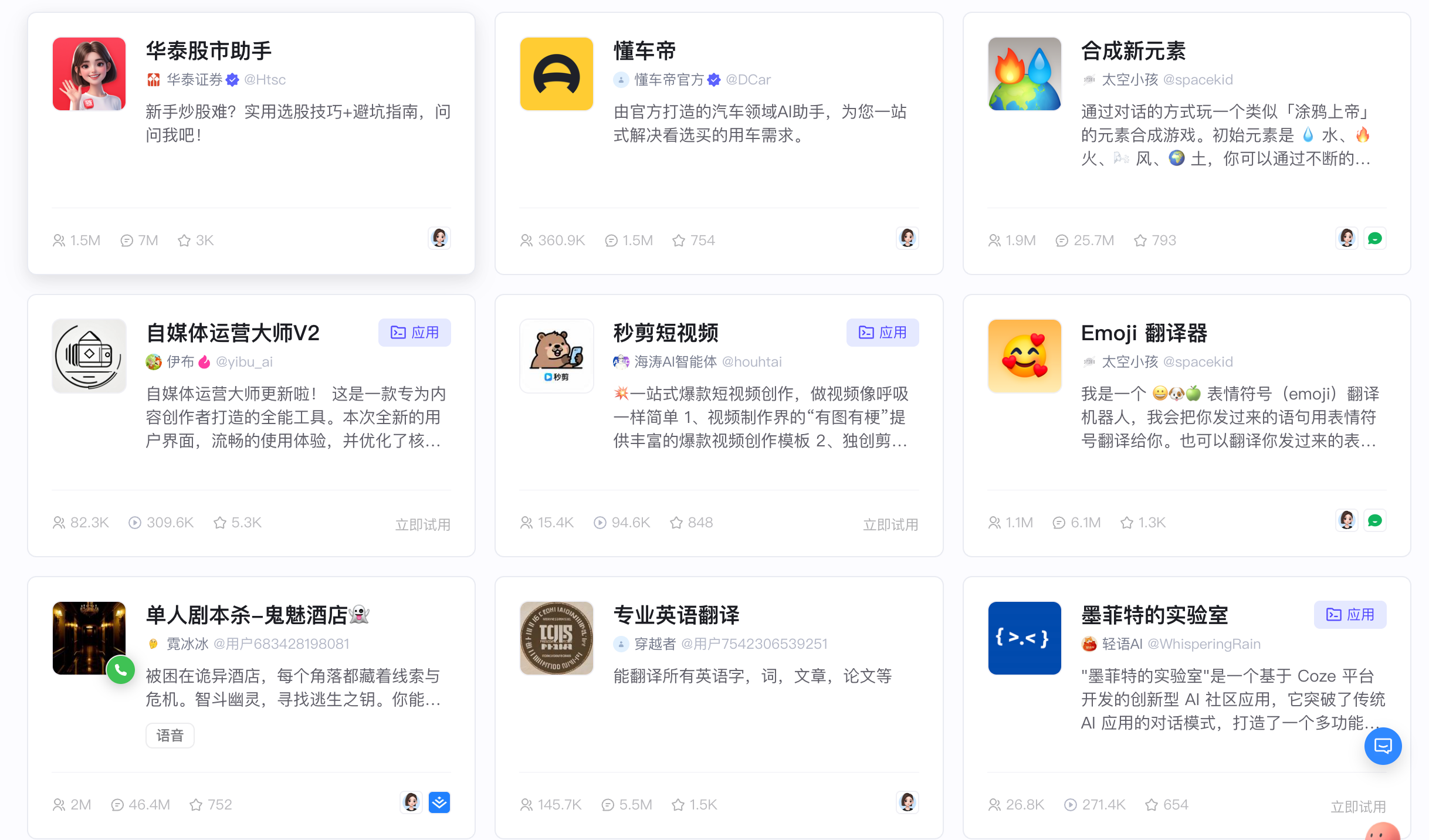Screen dimensions: 1429x840
Task: Open author link @spacekid under Emoji 翻译器
Action: point(1197,362)
